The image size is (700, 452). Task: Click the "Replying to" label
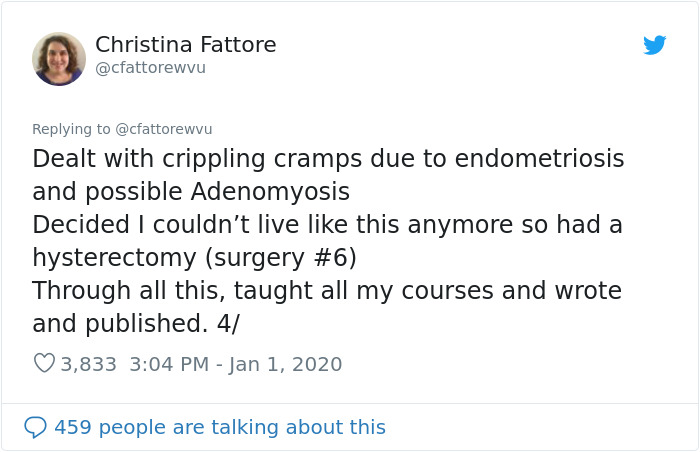(x=72, y=129)
